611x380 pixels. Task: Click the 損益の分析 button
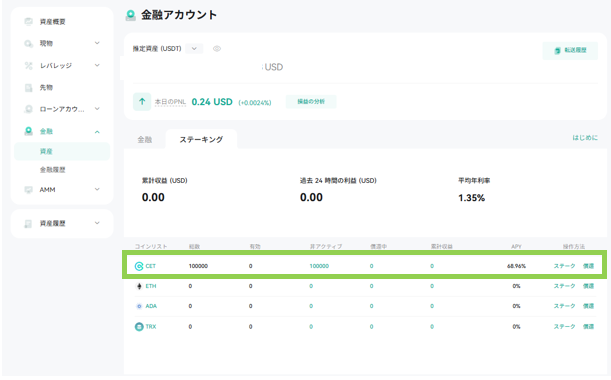tap(311, 102)
